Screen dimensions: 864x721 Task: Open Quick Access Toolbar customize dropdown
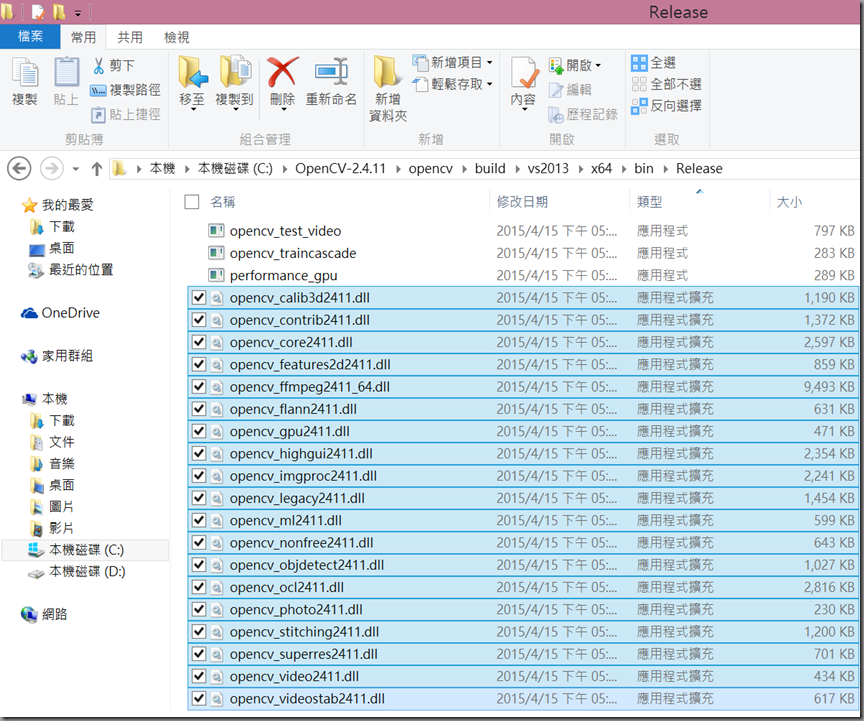click(78, 12)
